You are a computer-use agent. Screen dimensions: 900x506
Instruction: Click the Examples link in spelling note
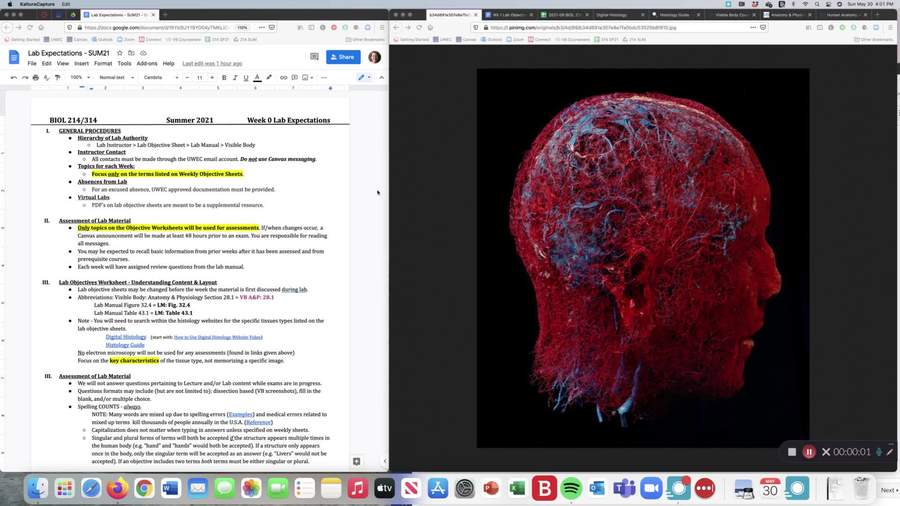pyautogui.click(x=240, y=414)
